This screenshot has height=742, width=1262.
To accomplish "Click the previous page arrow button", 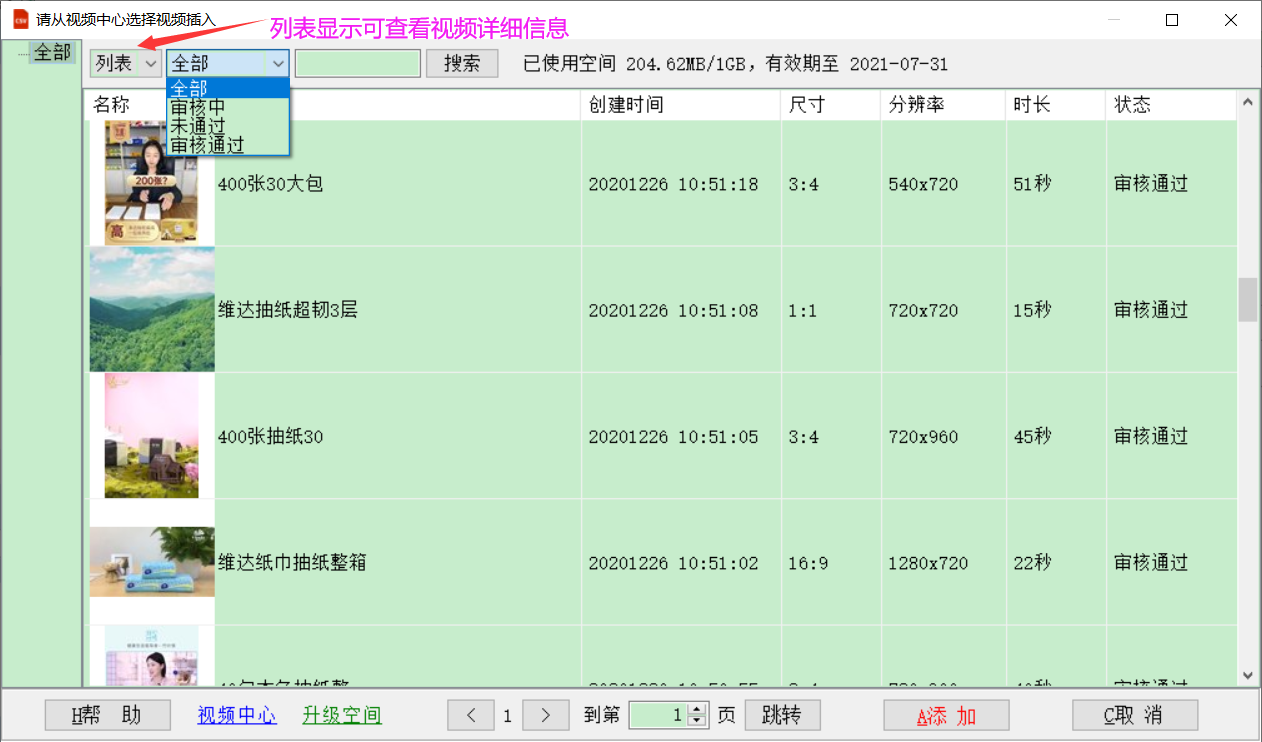I will (471, 715).
